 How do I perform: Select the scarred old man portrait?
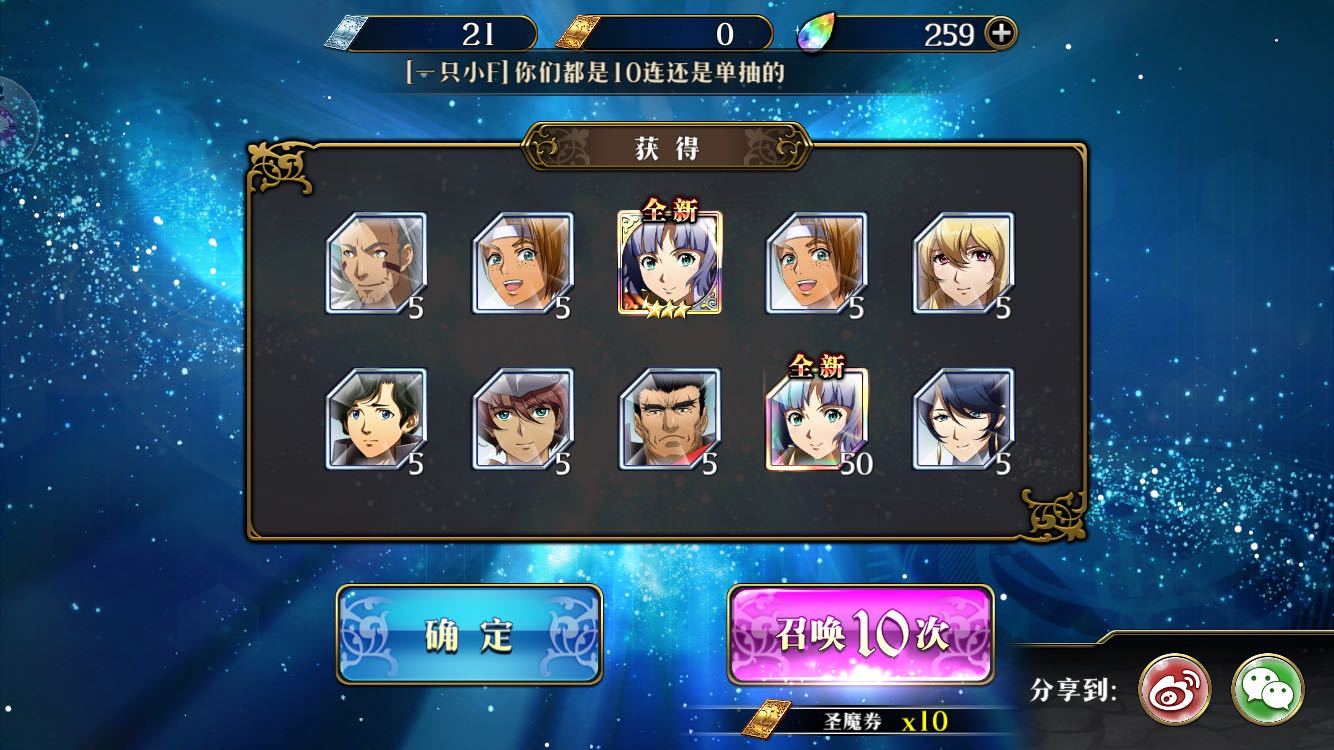pos(376,263)
